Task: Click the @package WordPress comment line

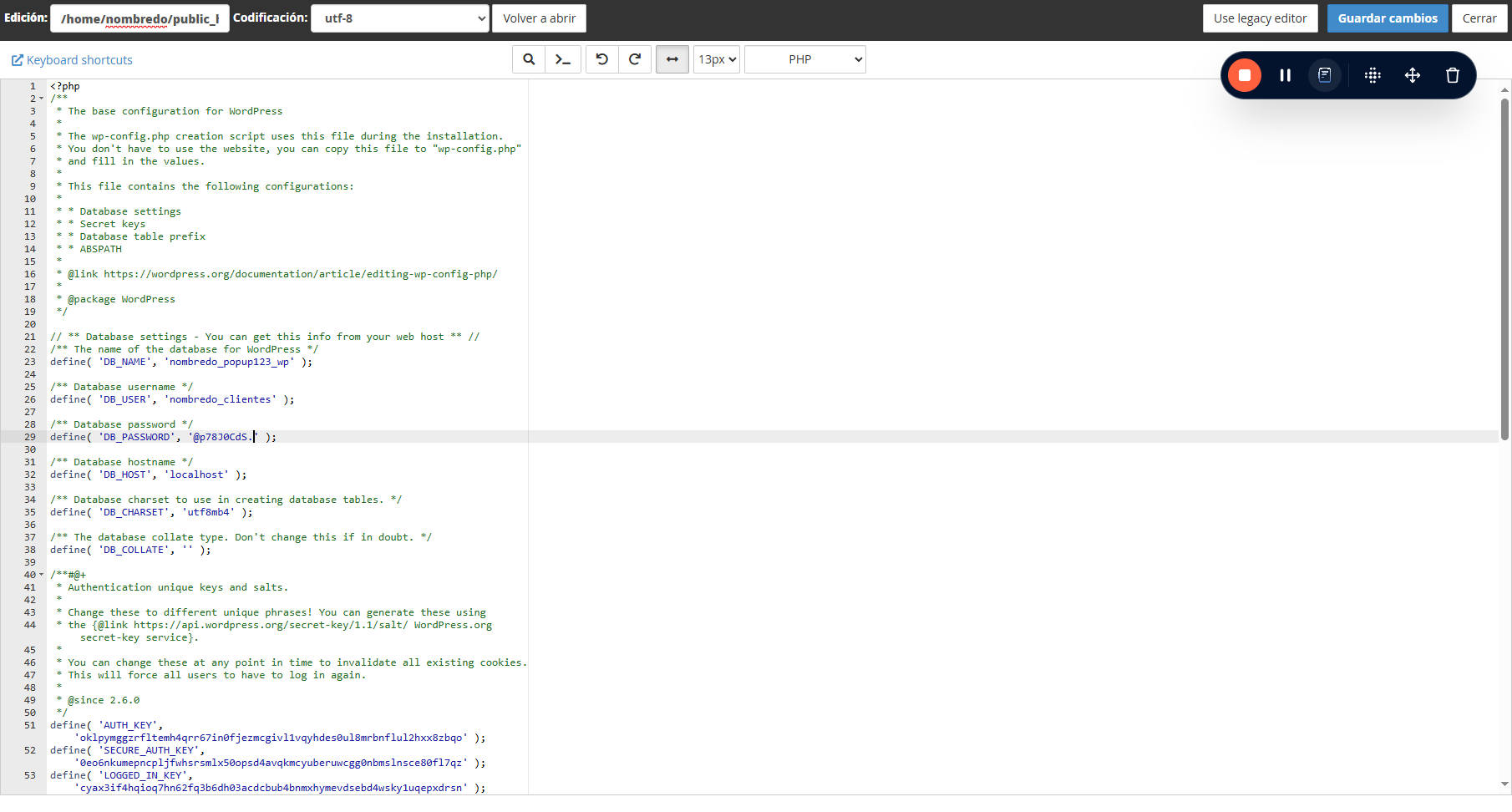Action: tap(115, 299)
